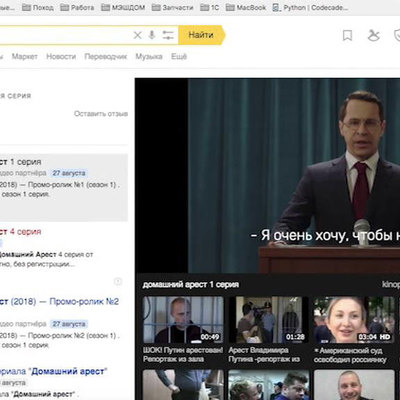The height and width of the screenshot is (400, 400).
Task: Select the highlighted 1 серия video result
Action: click(63, 187)
